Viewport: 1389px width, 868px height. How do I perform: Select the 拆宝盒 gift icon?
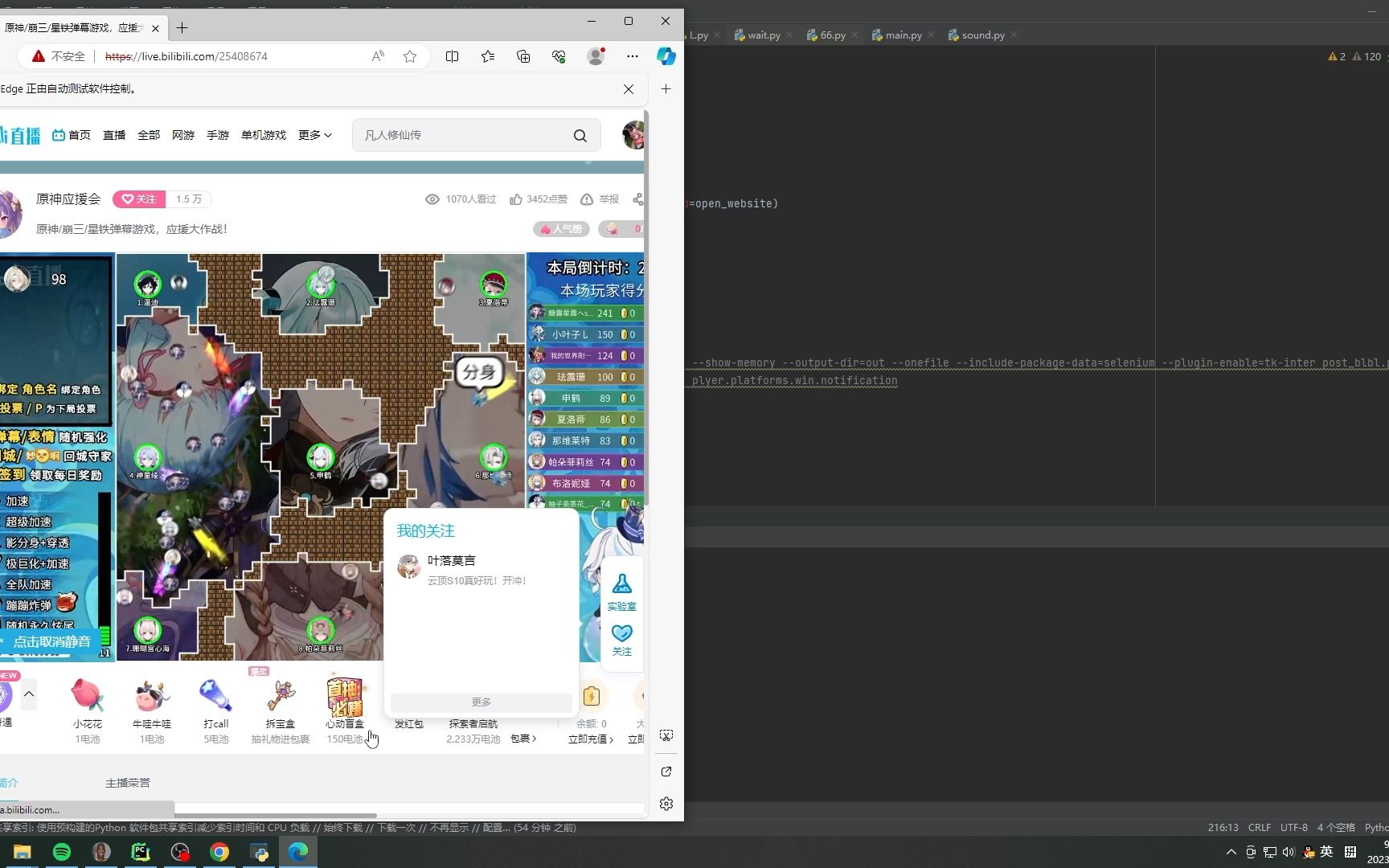point(281,696)
